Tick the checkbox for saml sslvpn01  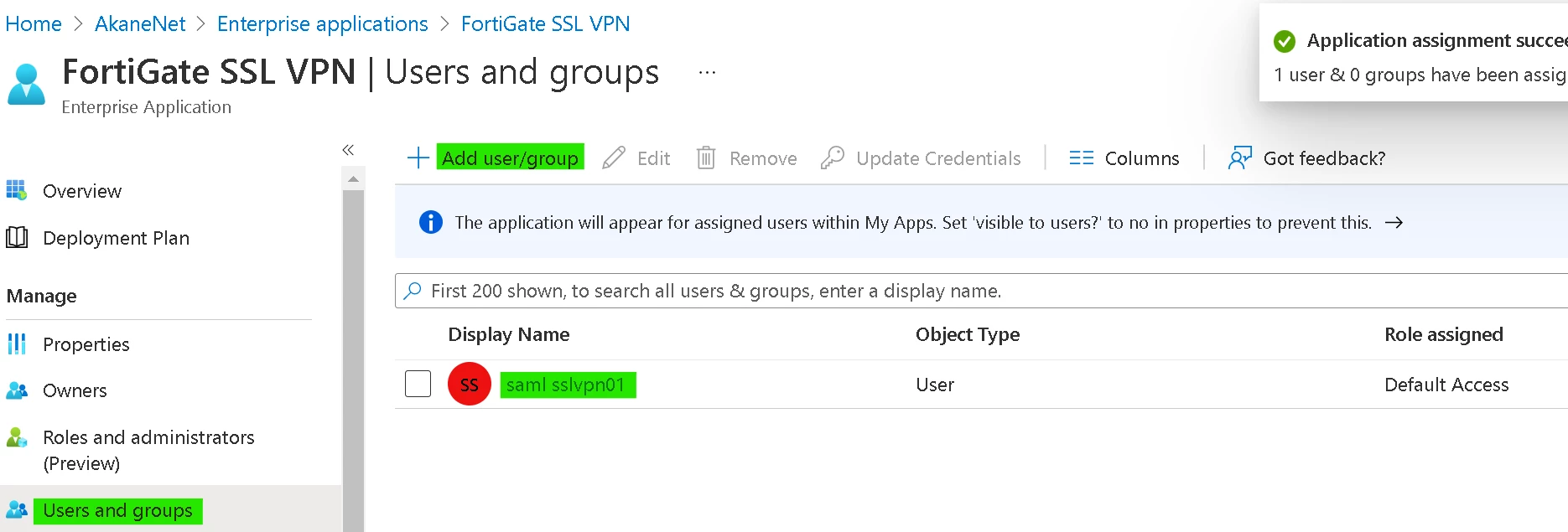pos(418,384)
